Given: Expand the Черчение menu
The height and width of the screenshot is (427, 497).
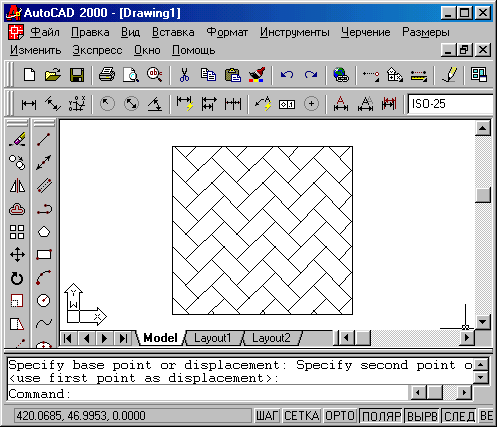Looking at the screenshot, I should [x=366, y=32].
